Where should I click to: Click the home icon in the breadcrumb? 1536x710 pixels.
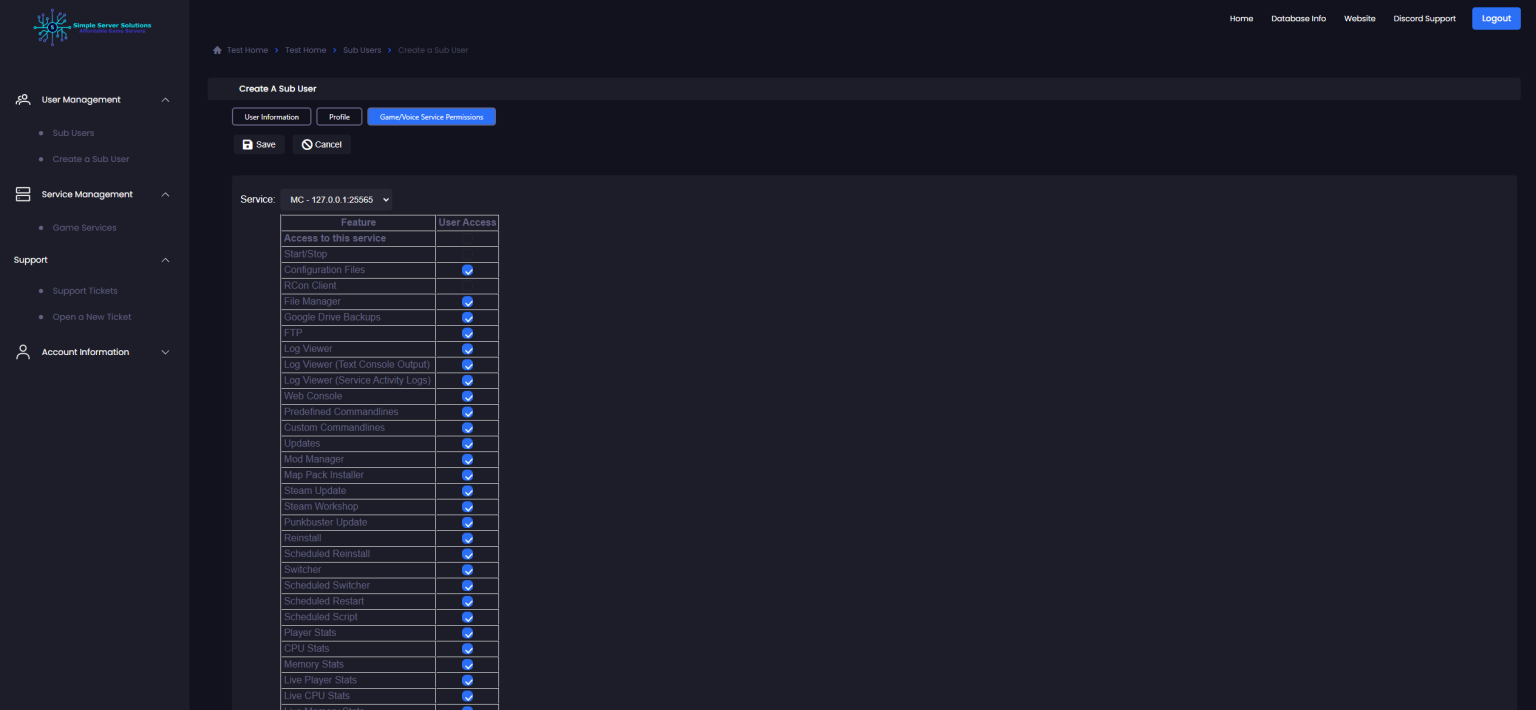pyautogui.click(x=217, y=50)
